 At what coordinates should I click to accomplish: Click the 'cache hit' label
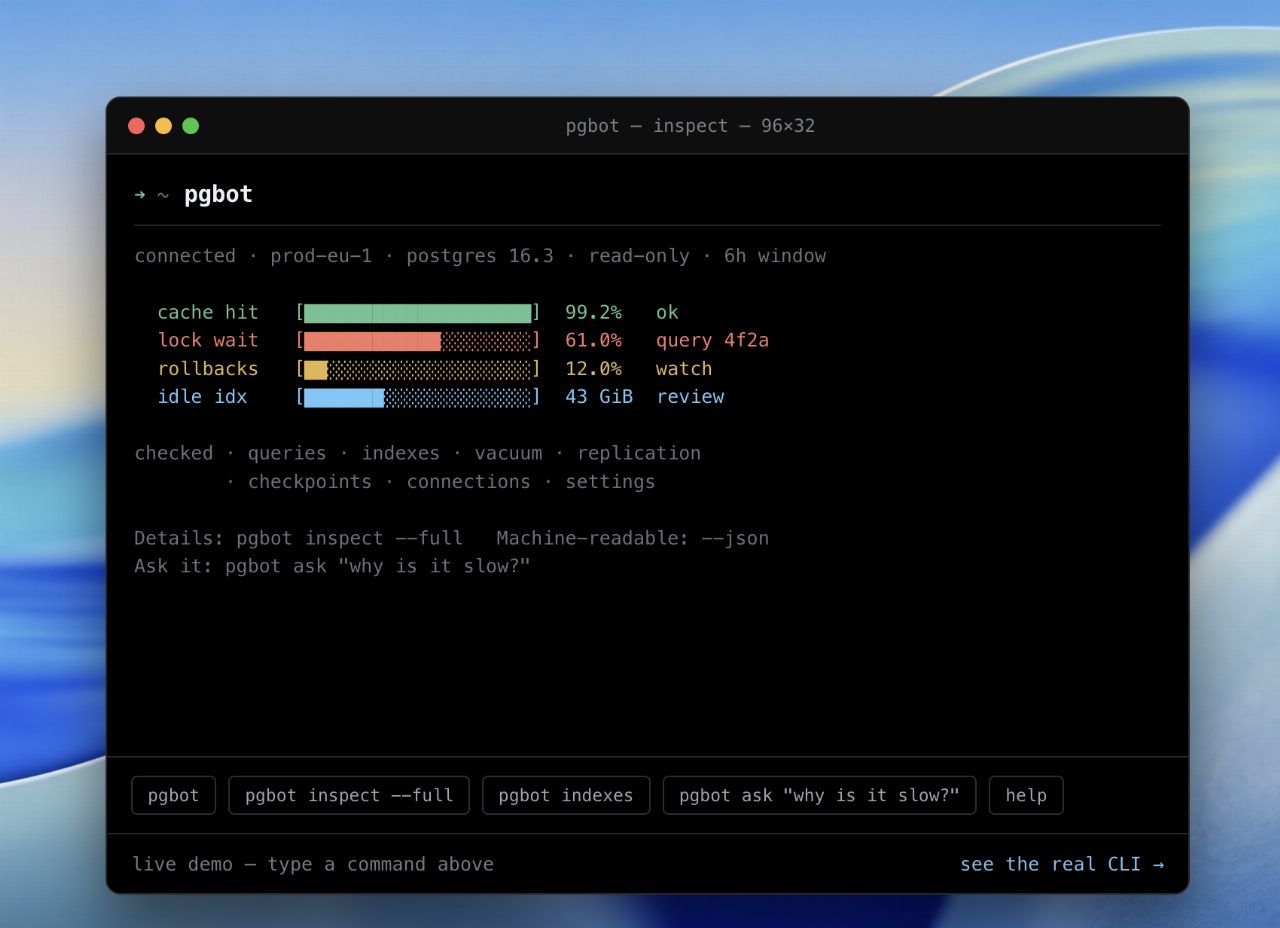[208, 312]
